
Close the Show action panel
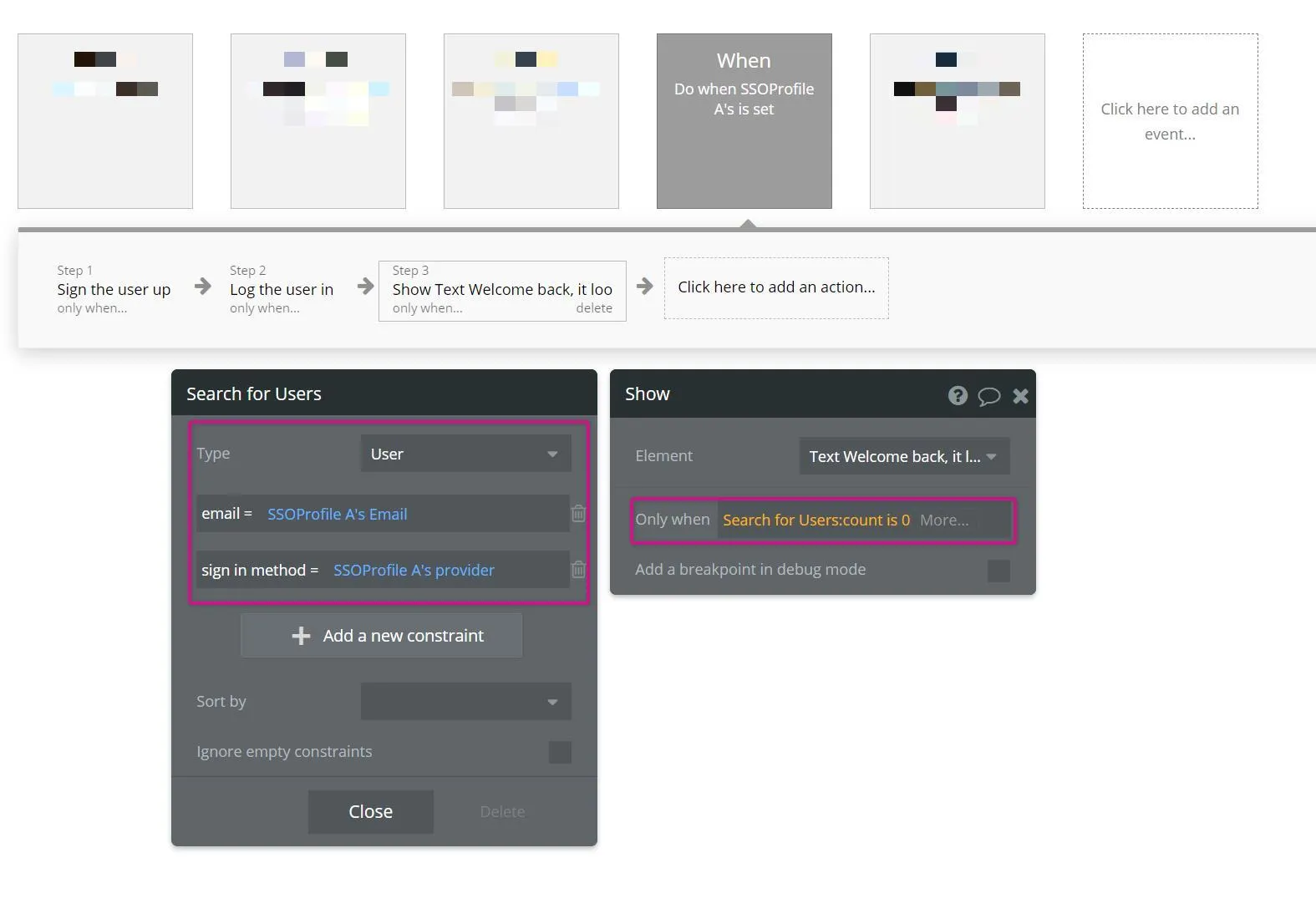[x=1020, y=396]
